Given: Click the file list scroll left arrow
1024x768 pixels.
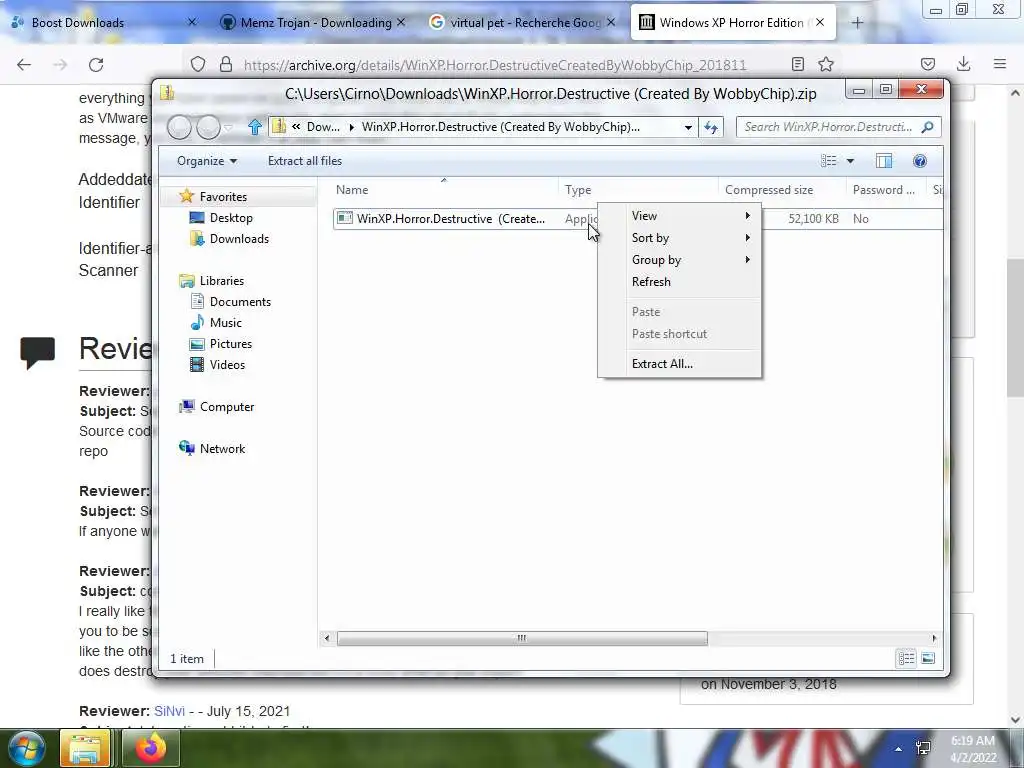Looking at the screenshot, I should tap(327, 638).
